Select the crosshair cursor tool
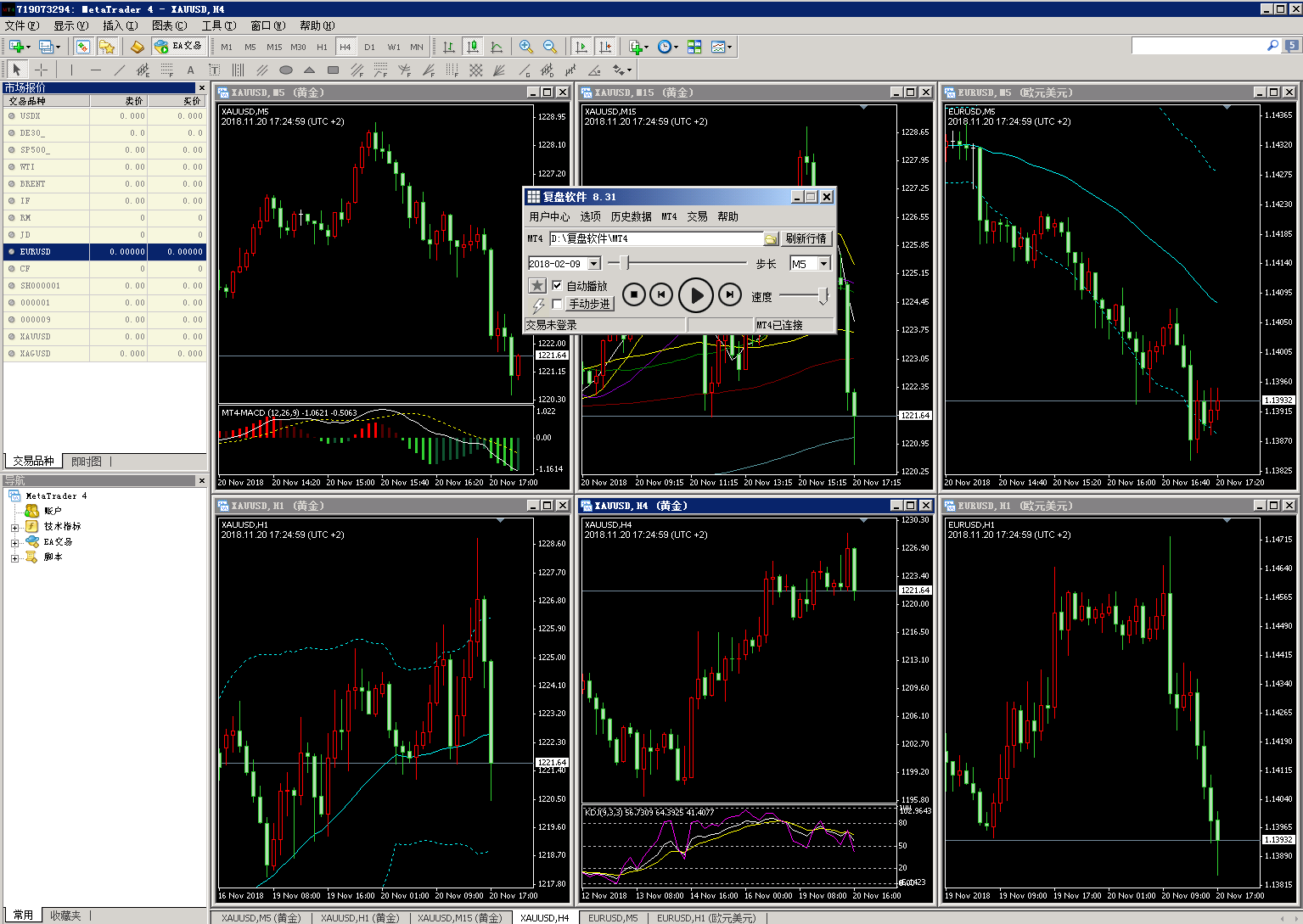The width and height of the screenshot is (1303, 924). [x=41, y=70]
